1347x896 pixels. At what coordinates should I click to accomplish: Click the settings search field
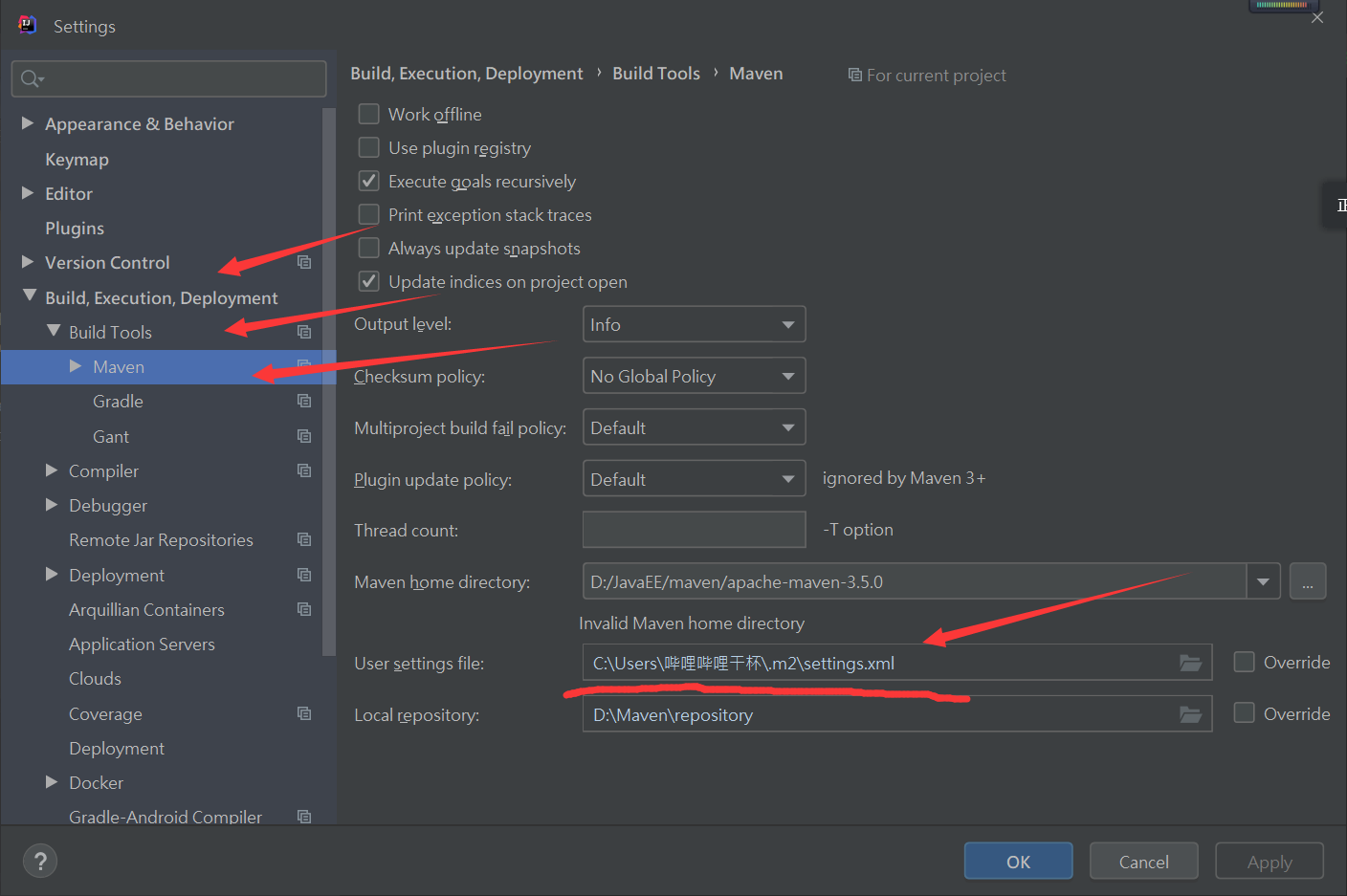pyautogui.click(x=168, y=78)
